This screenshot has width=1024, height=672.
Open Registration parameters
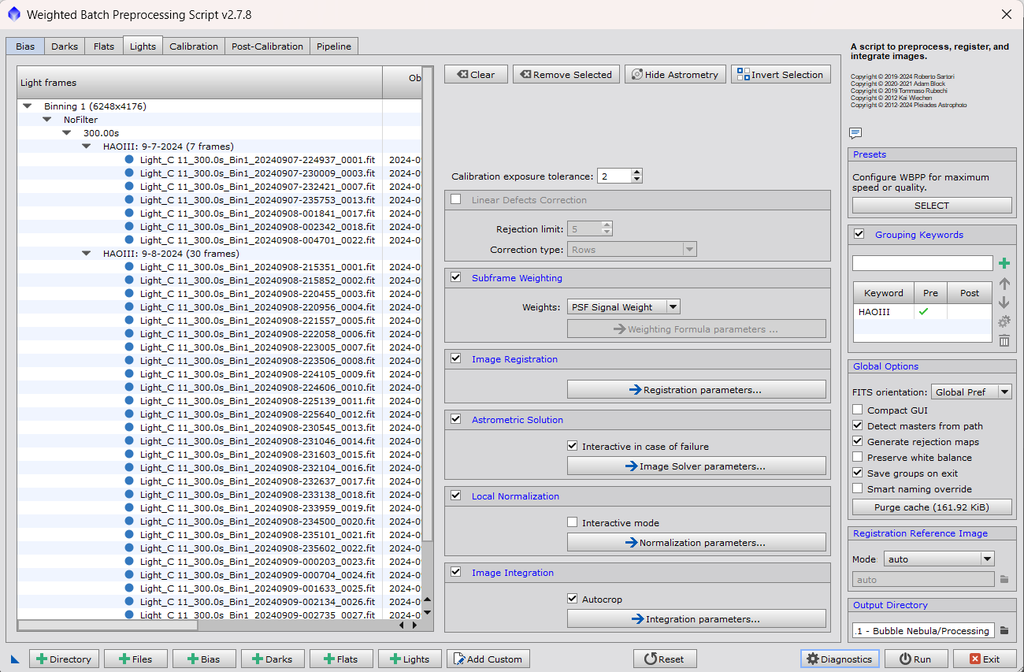pos(696,390)
